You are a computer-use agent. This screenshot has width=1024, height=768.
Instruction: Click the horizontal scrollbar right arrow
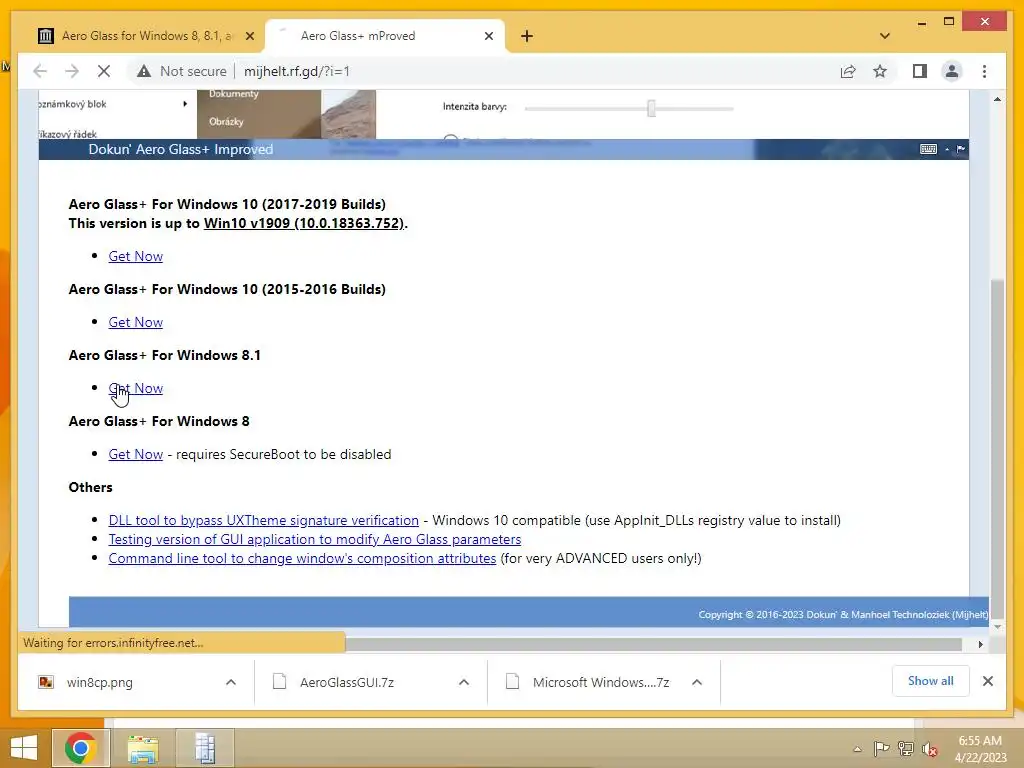(980, 644)
